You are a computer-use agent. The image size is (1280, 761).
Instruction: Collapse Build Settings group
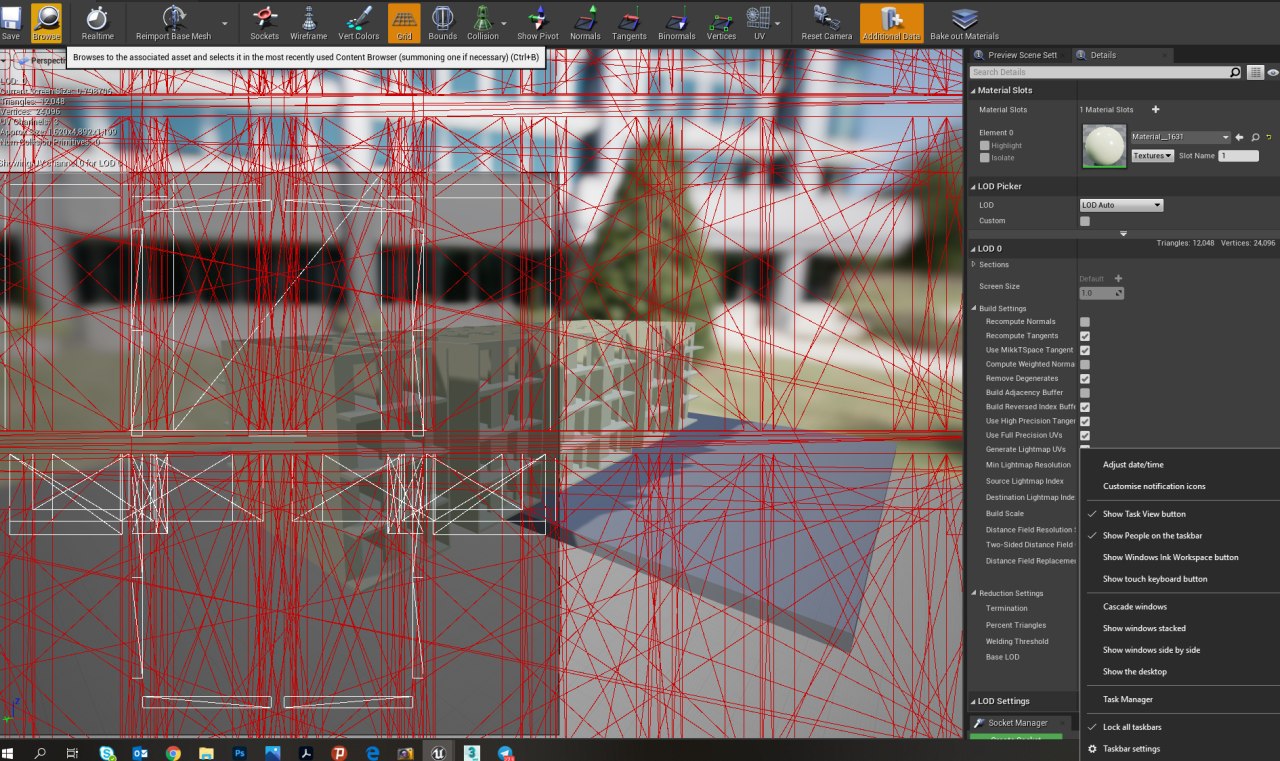(x=974, y=308)
